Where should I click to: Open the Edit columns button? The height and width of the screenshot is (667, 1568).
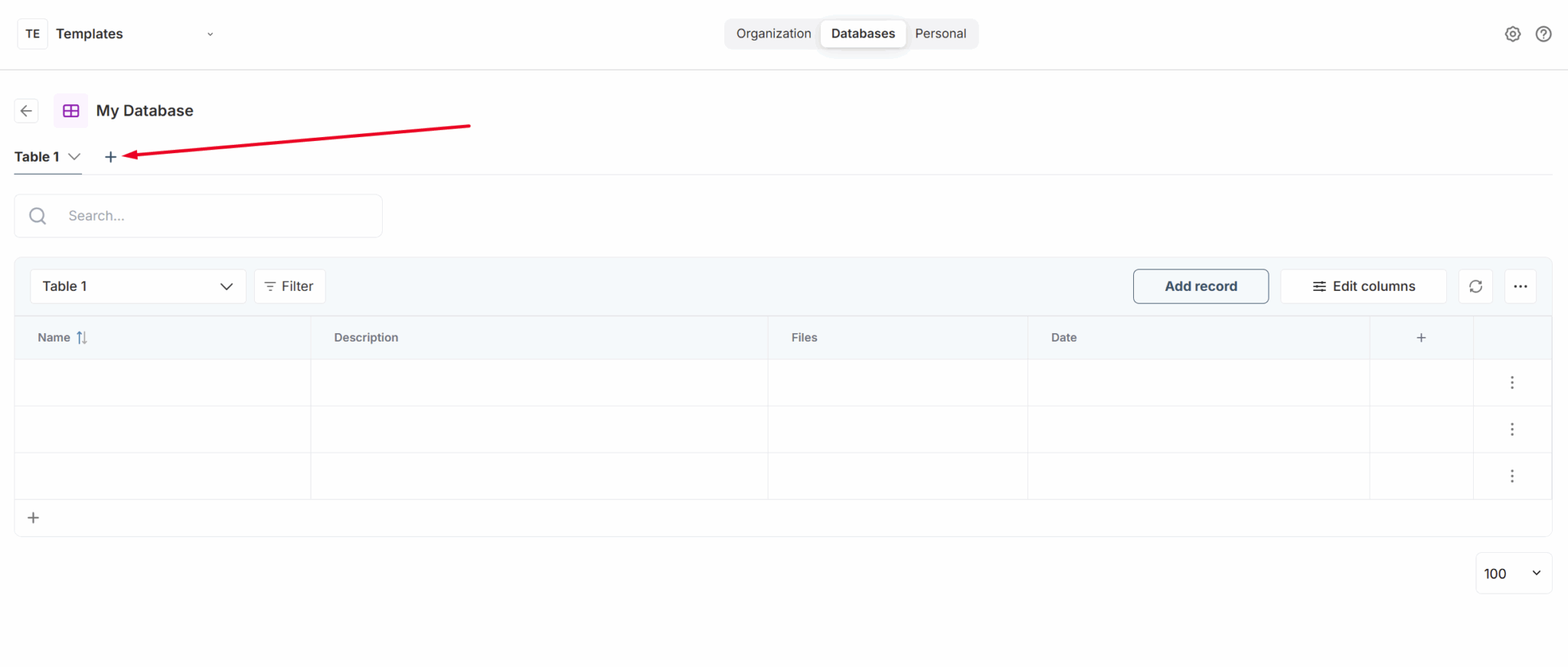pos(1363,286)
